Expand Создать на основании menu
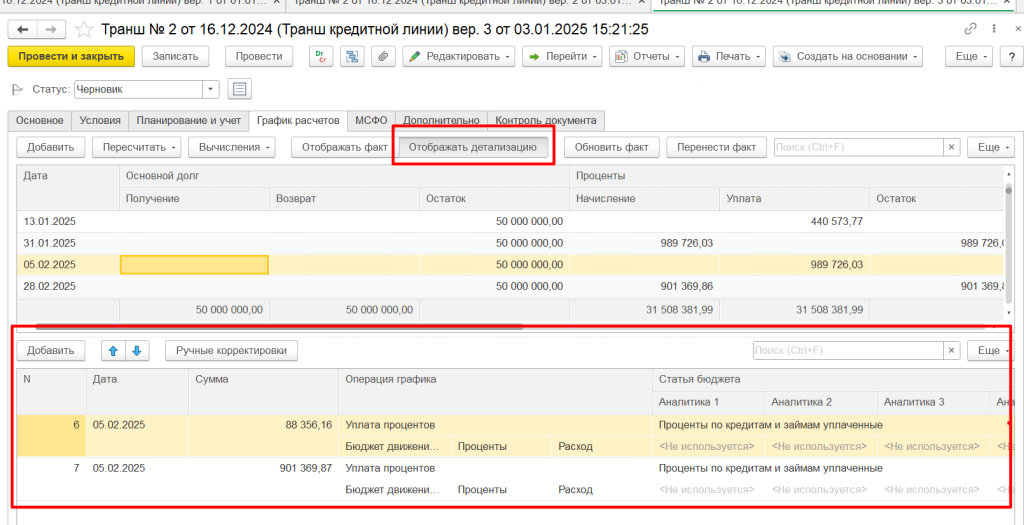1024x525 pixels. (848, 56)
